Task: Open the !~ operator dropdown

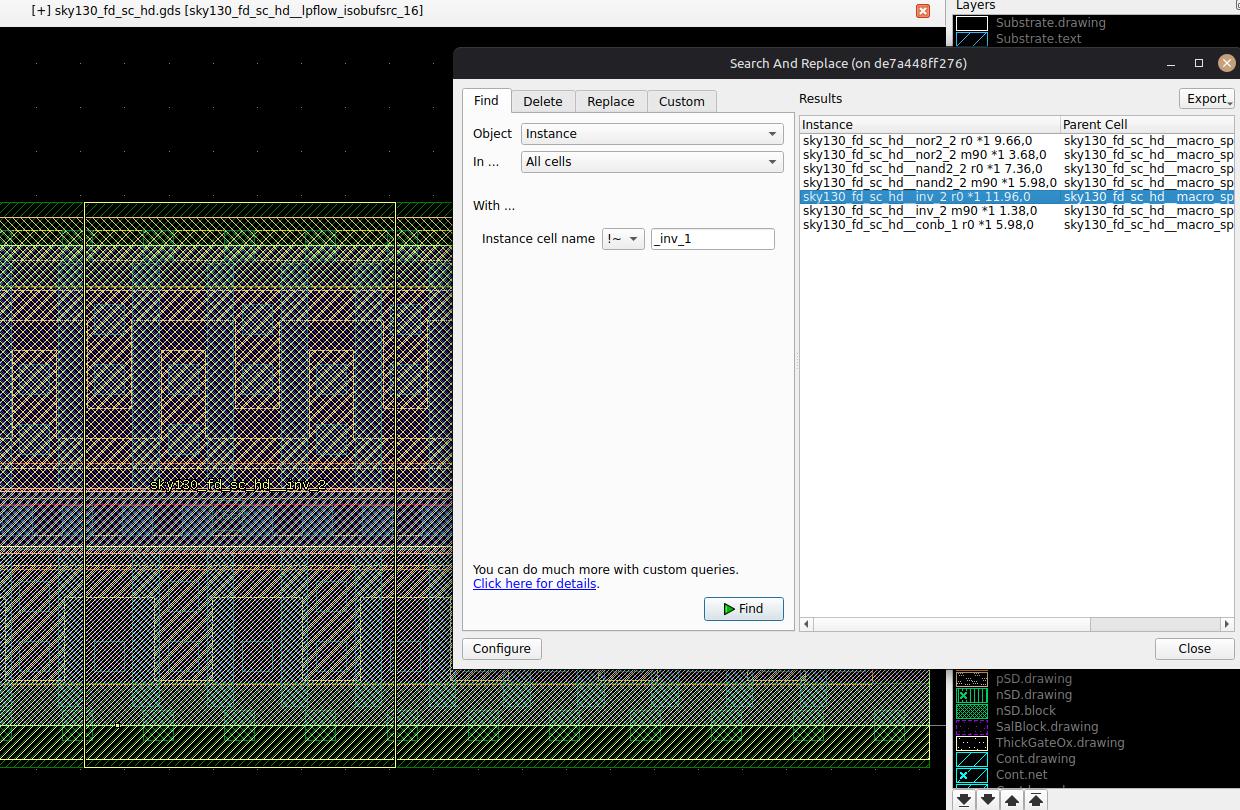Action: [623, 239]
